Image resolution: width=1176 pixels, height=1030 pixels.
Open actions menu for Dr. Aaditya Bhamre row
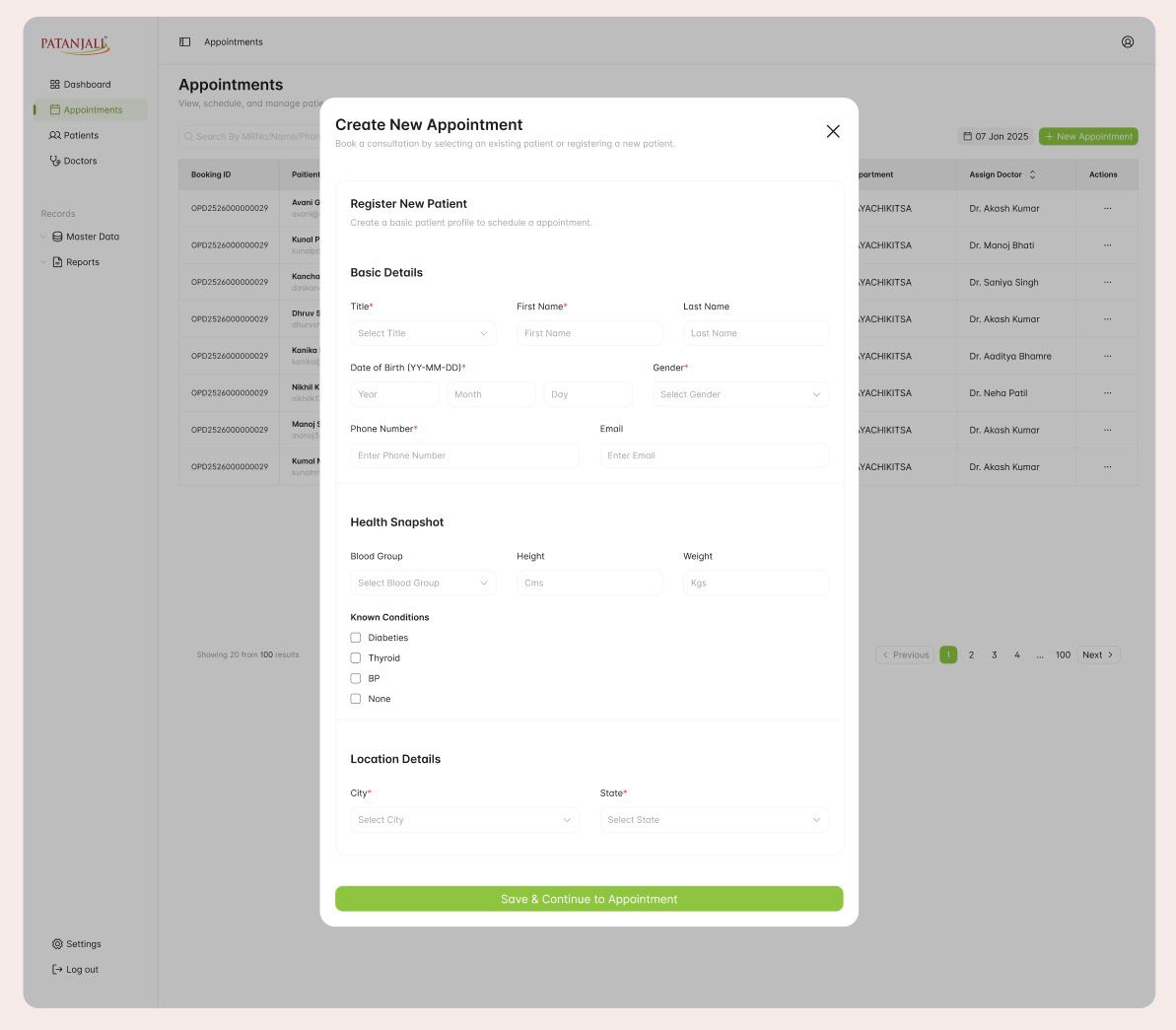click(x=1107, y=357)
